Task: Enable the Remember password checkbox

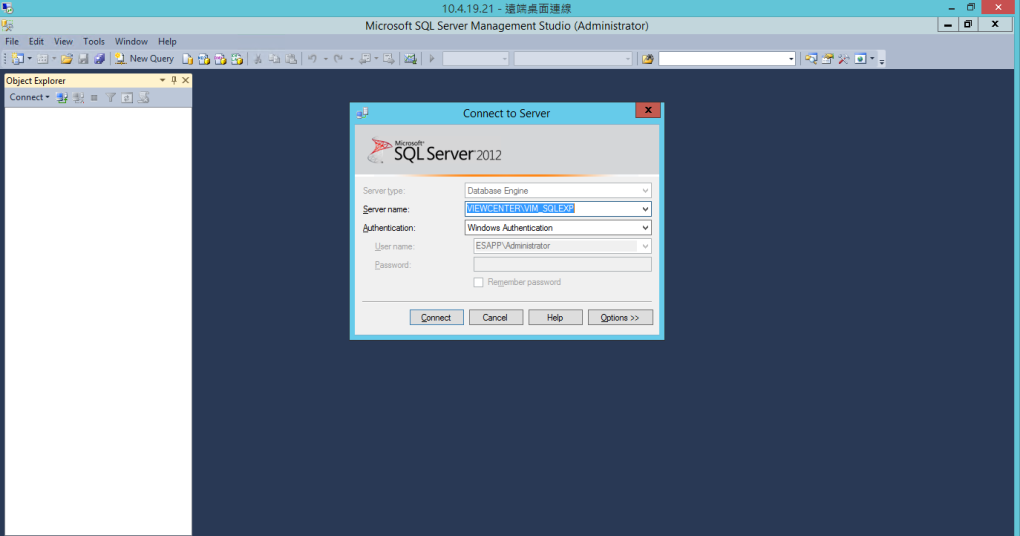Action: tap(478, 282)
